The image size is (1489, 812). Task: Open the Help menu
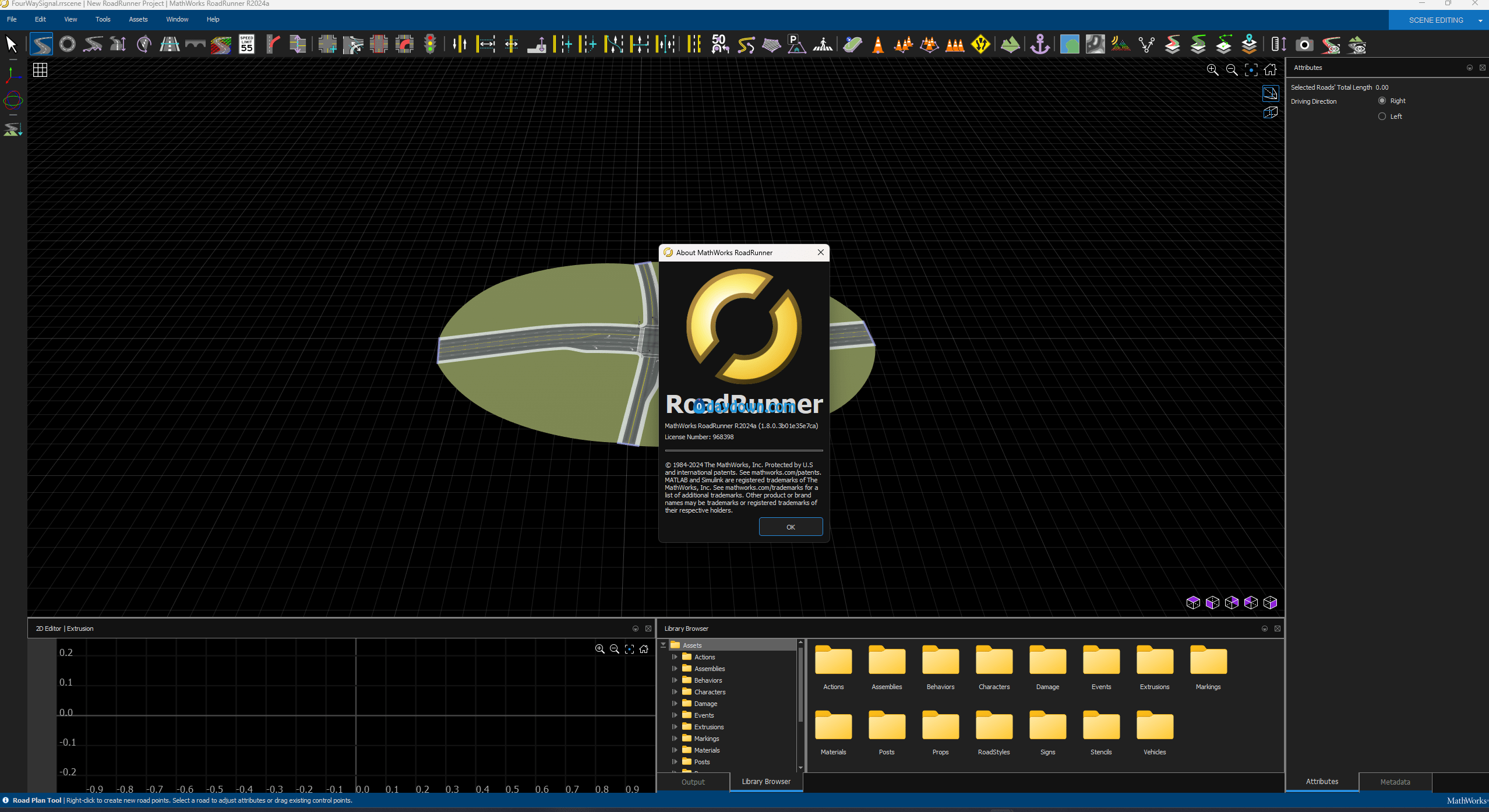pyautogui.click(x=213, y=19)
